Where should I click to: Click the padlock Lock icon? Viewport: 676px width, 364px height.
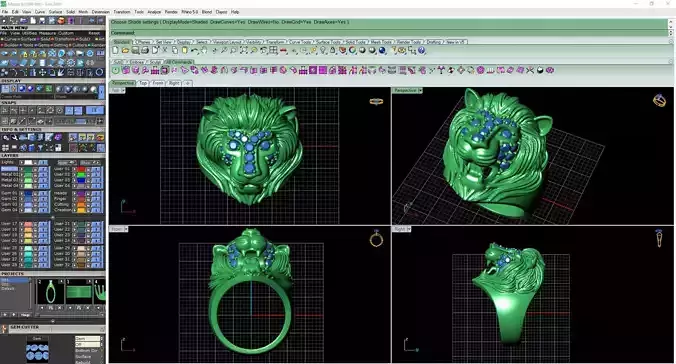332,50
